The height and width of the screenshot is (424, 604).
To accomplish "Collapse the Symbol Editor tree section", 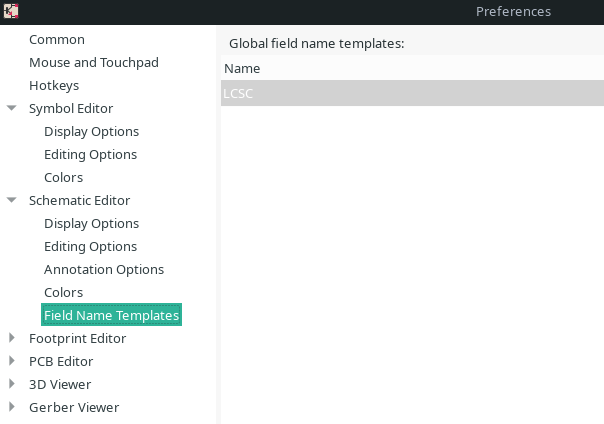I will (x=12, y=108).
